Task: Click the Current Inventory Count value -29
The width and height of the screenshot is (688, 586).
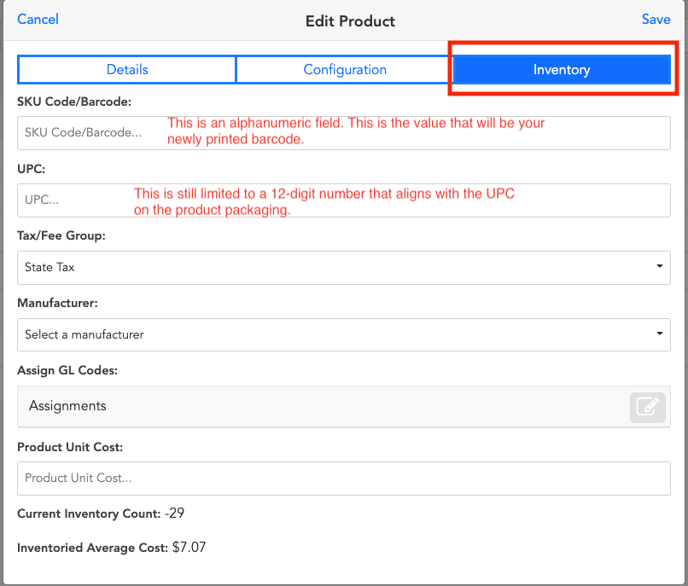Action: (175, 513)
